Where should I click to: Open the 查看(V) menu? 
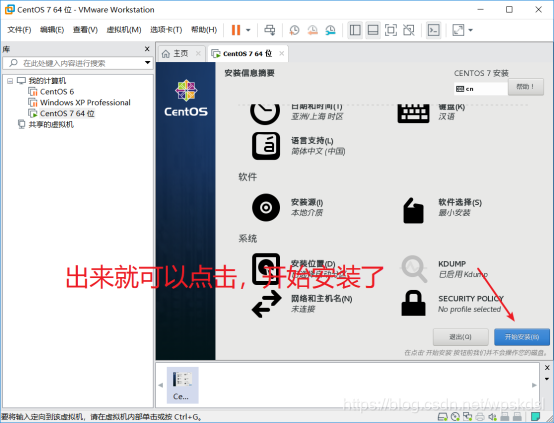(x=85, y=30)
